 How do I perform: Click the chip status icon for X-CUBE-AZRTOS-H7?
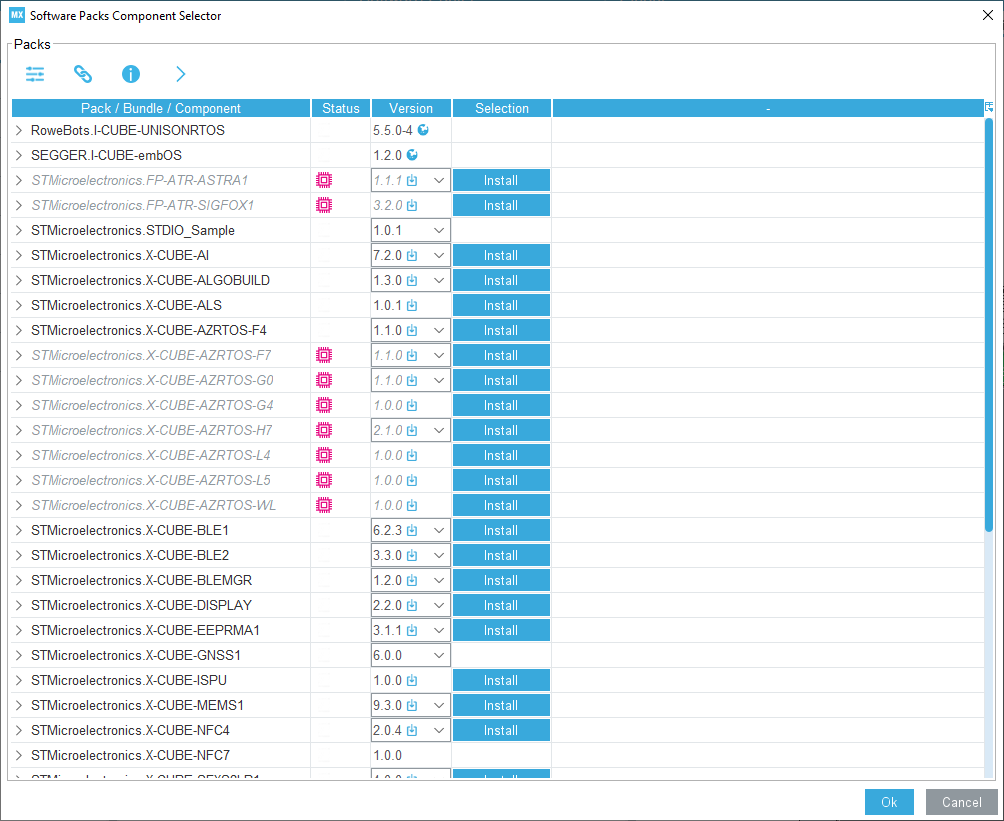(x=324, y=430)
